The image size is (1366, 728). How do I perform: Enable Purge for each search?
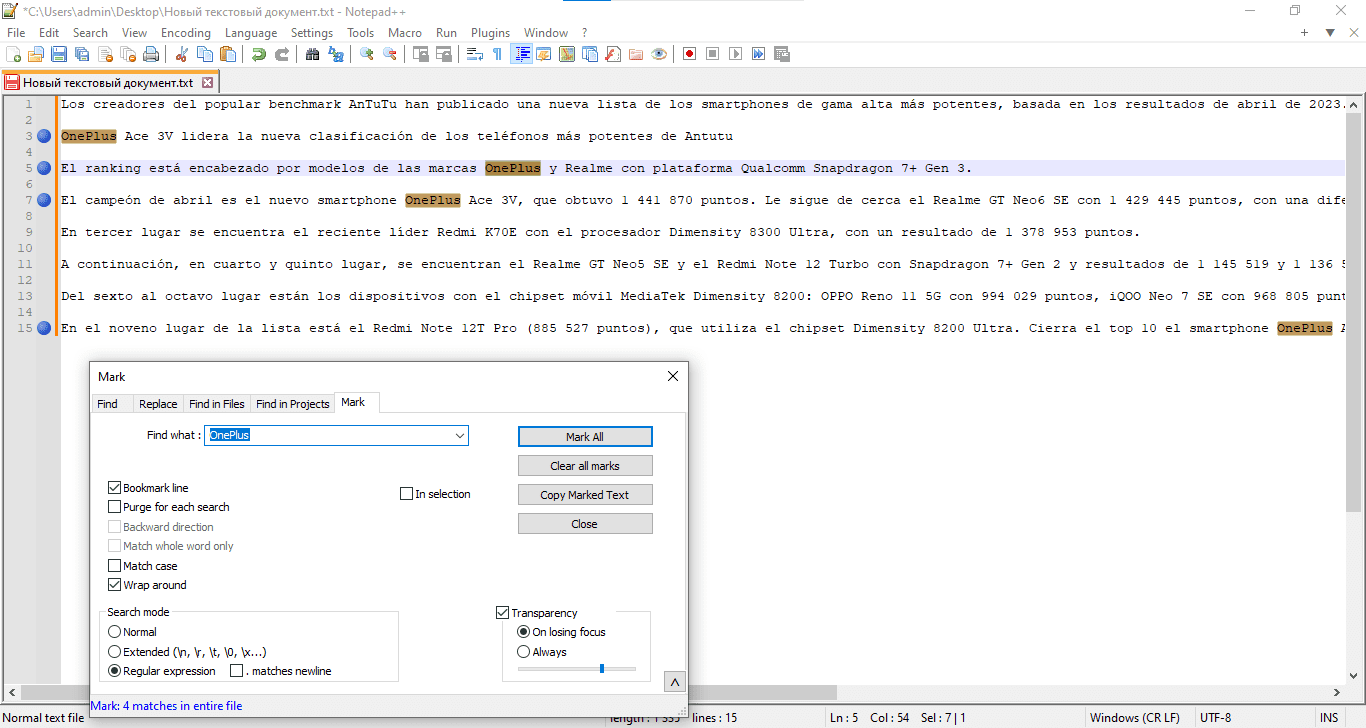click(x=114, y=507)
